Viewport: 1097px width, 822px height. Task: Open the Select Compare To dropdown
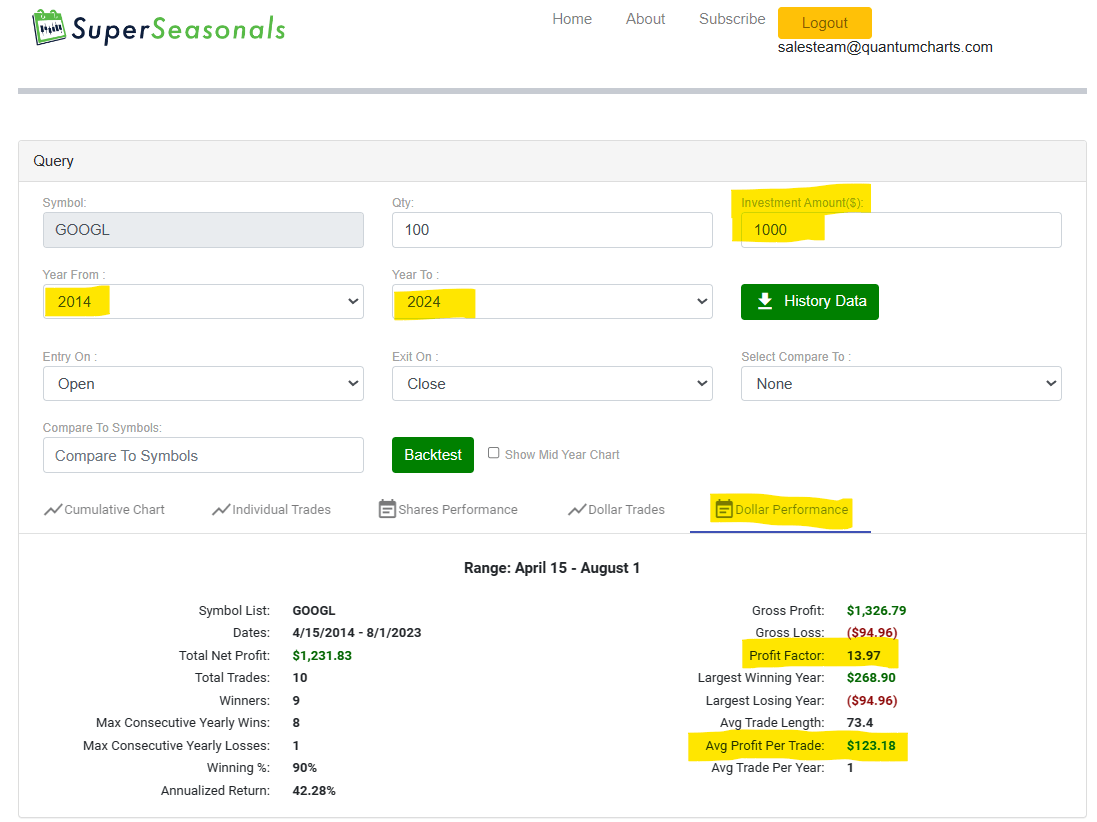(901, 383)
